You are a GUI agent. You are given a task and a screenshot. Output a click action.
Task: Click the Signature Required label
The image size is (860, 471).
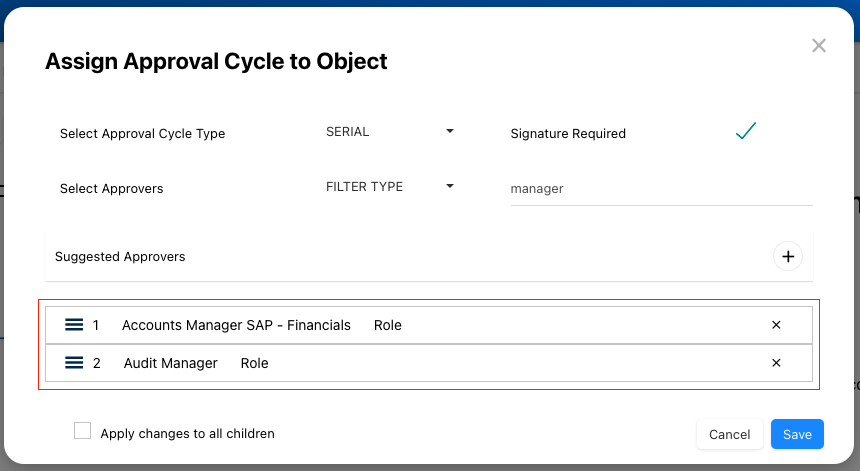click(568, 133)
